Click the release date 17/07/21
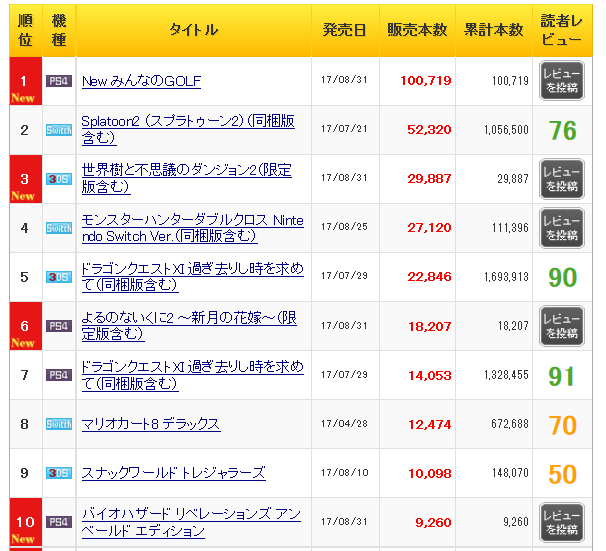This screenshot has height=551, width=606. tap(344, 129)
